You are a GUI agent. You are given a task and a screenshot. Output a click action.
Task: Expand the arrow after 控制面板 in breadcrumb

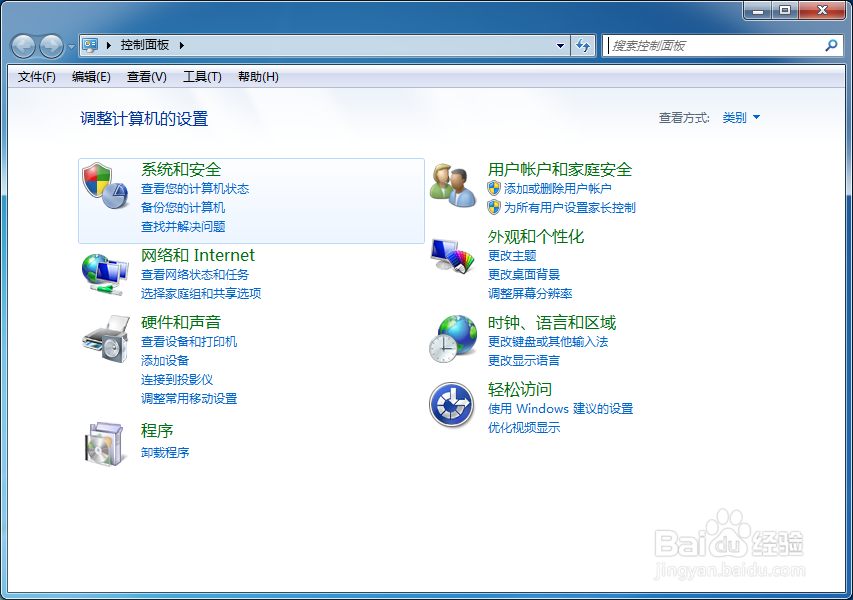[x=182, y=46]
